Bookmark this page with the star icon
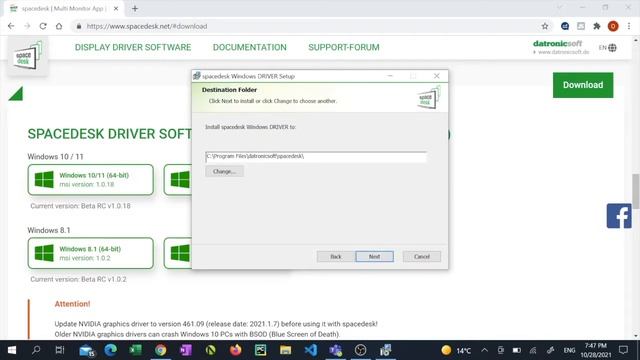This screenshot has height=360, width=640. click(x=545, y=26)
